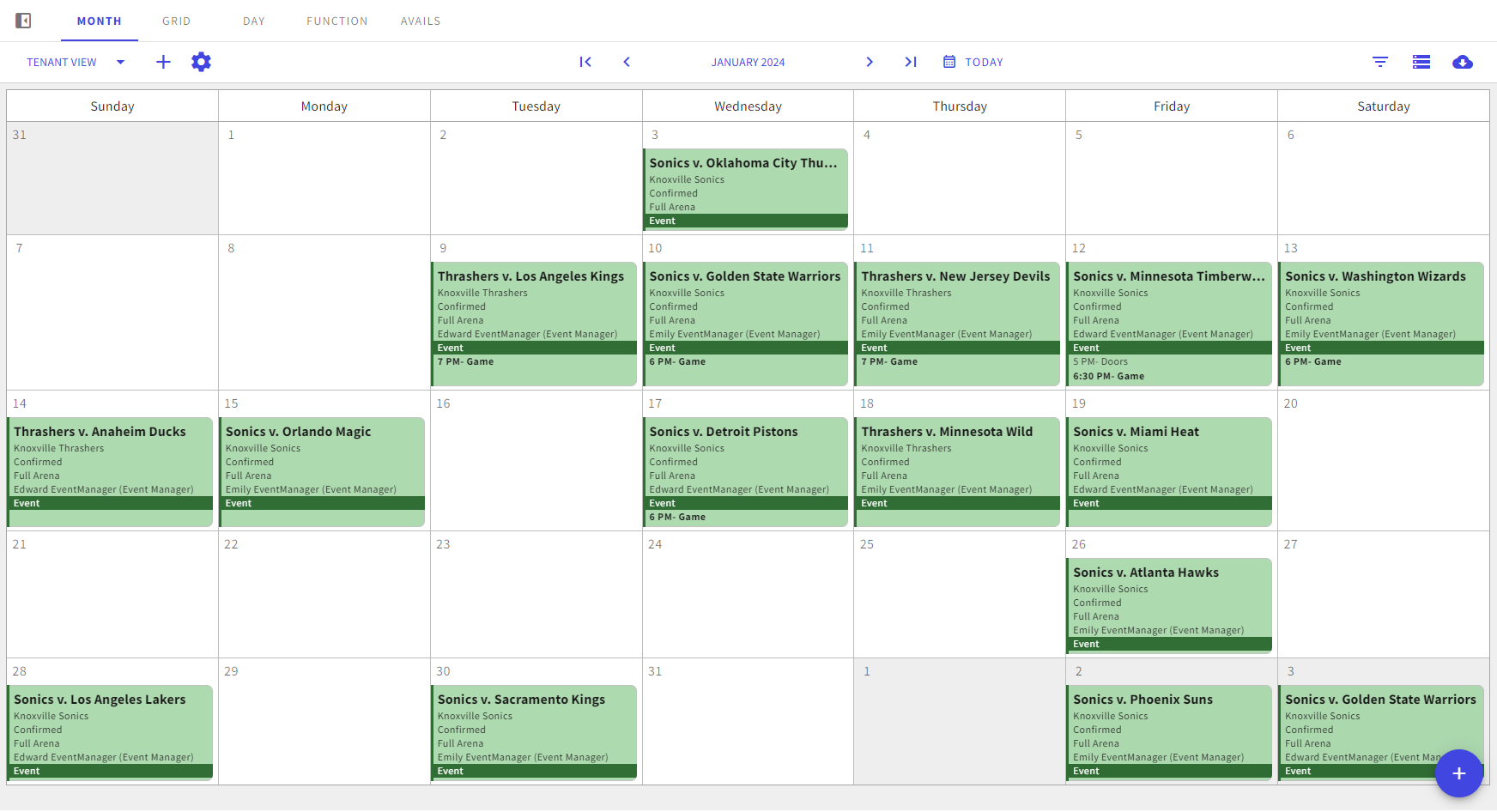Open Sonics v. Sacramento Kings event
This screenshot has width=1497, height=812.
(x=534, y=732)
